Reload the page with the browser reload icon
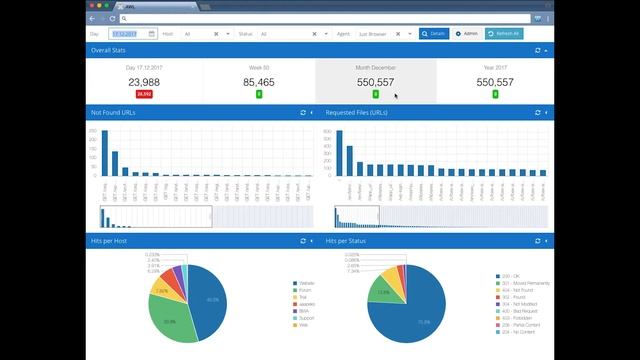The image size is (640, 360). pyautogui.click(x=112, y=18)
